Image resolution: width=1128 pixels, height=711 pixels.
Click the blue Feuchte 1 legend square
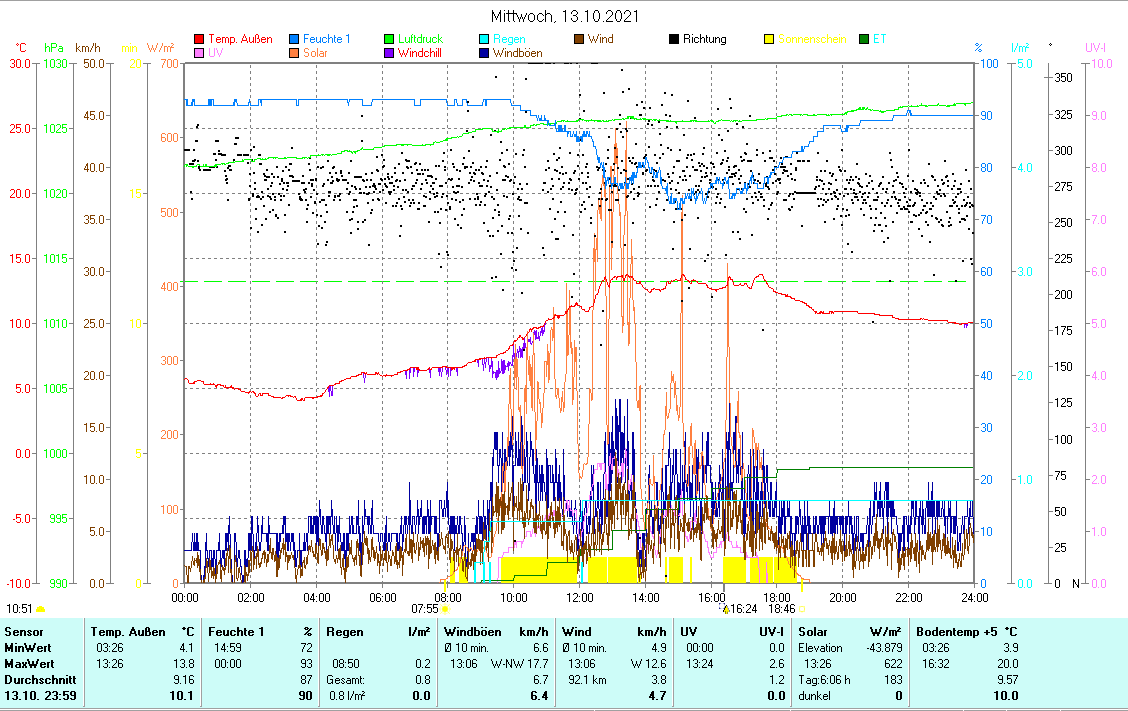[294, 40]
